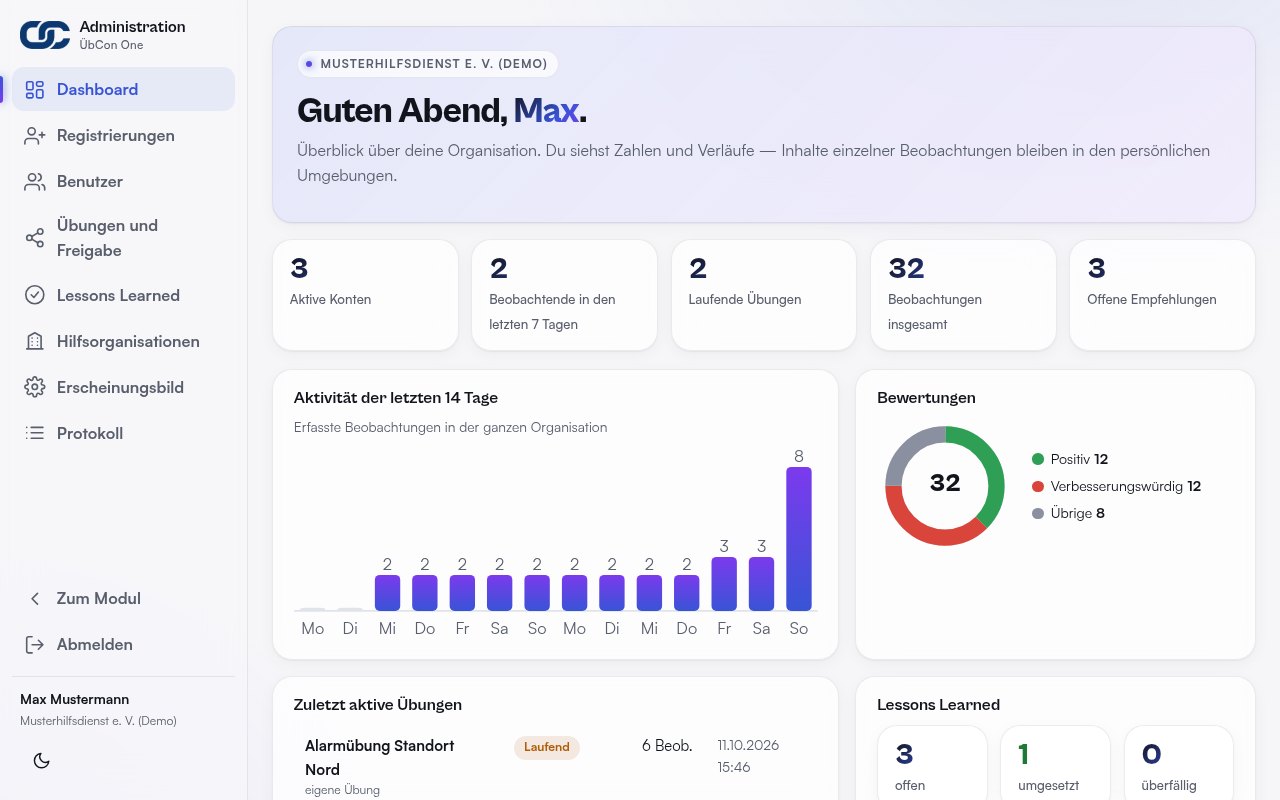Open the Protokoll page
Image resolution: width=1280 pixels, height=800 pixels.
click(x=124, y=434)
